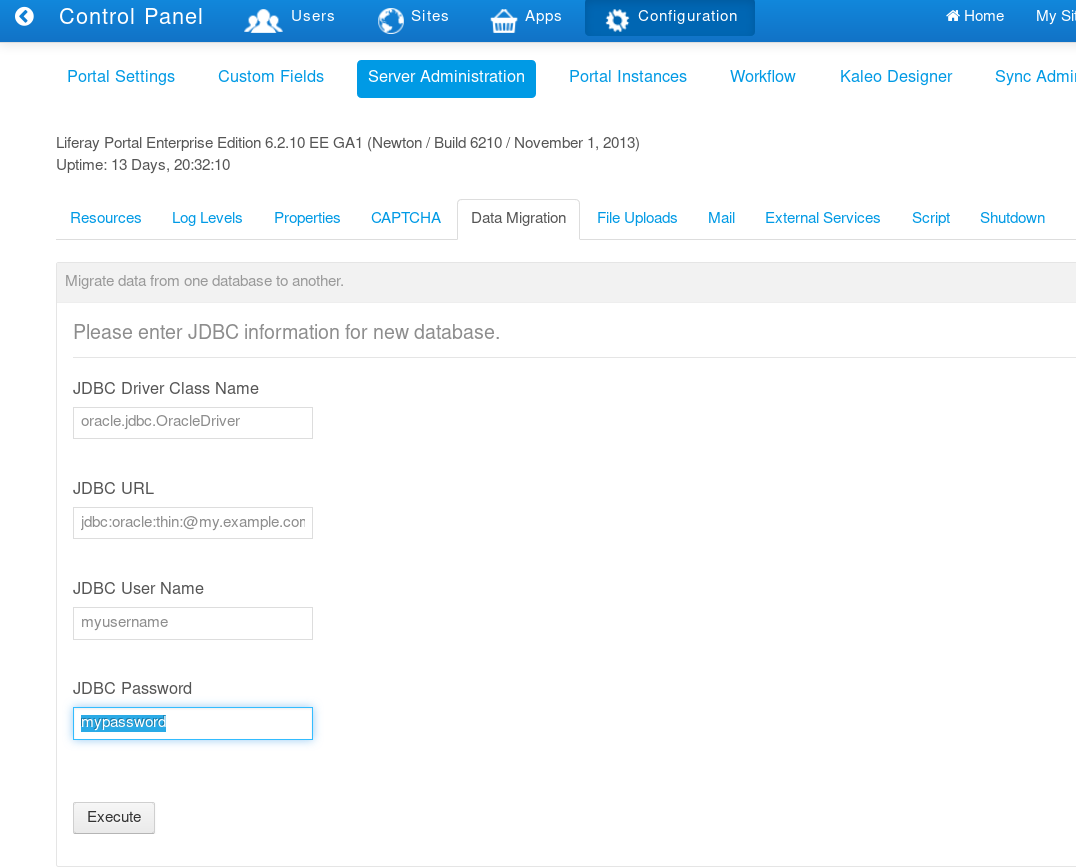Click inside the JDBC Driver Class Name field
1076x867 pixels.
[192, 422]
